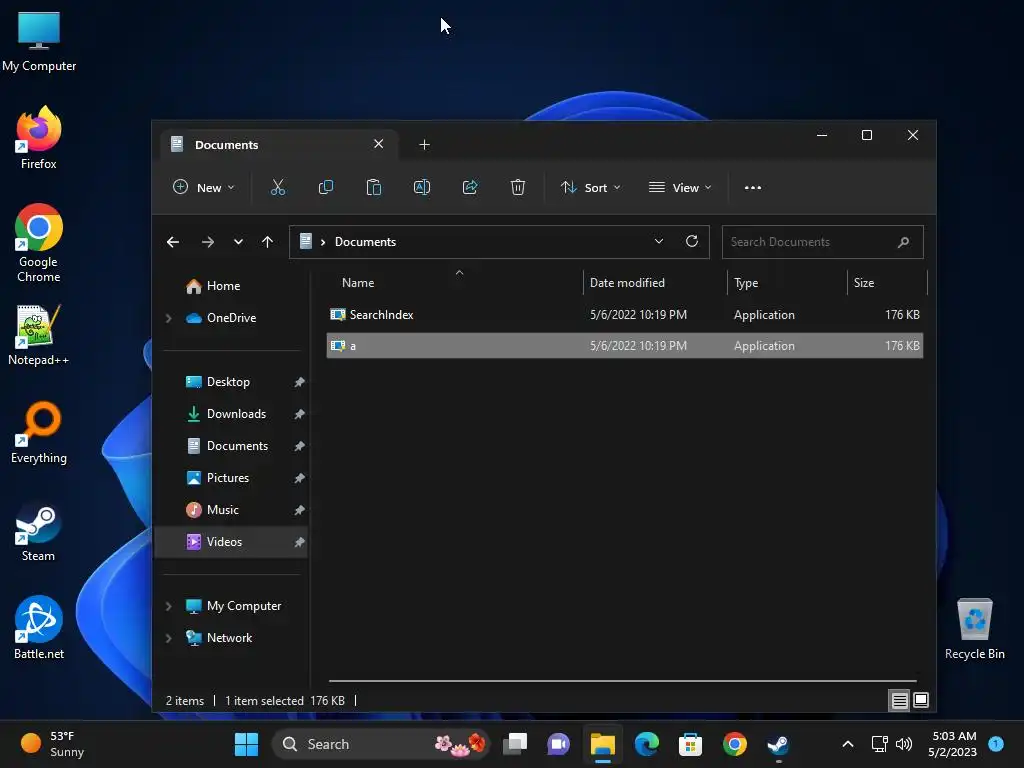Open the View dropdown menu
Image resolution: width=1024 pixels, height=768 pixels.
click(679, 187)
